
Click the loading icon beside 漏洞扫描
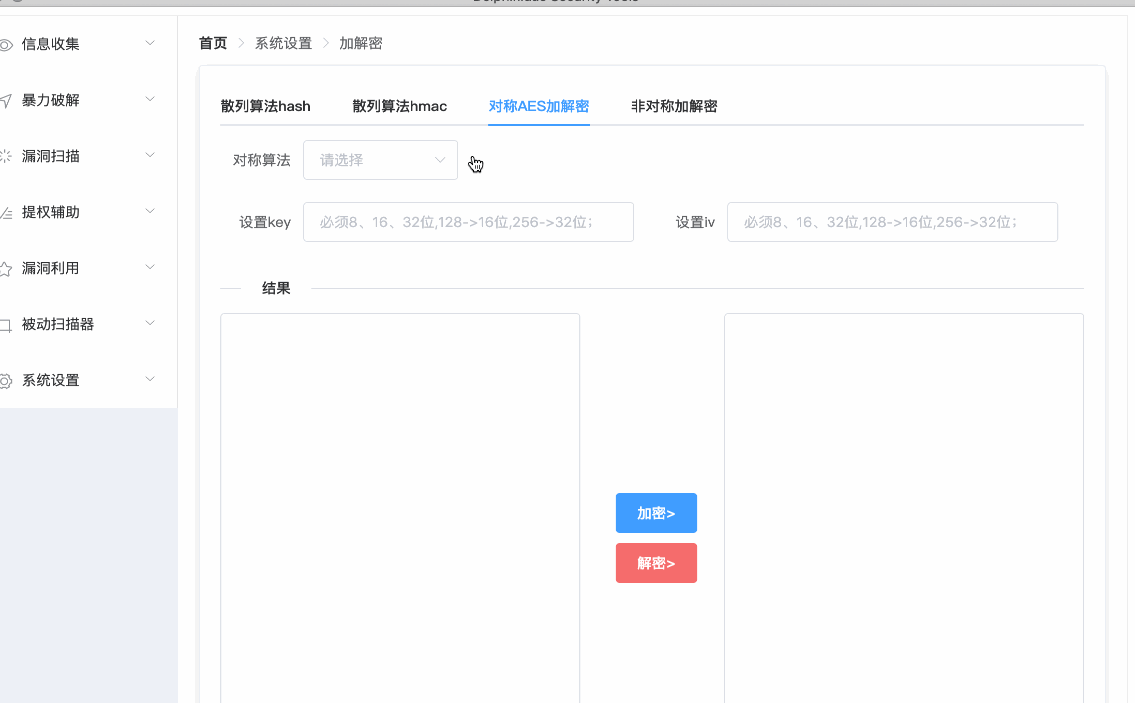click(x=6, y=156)
